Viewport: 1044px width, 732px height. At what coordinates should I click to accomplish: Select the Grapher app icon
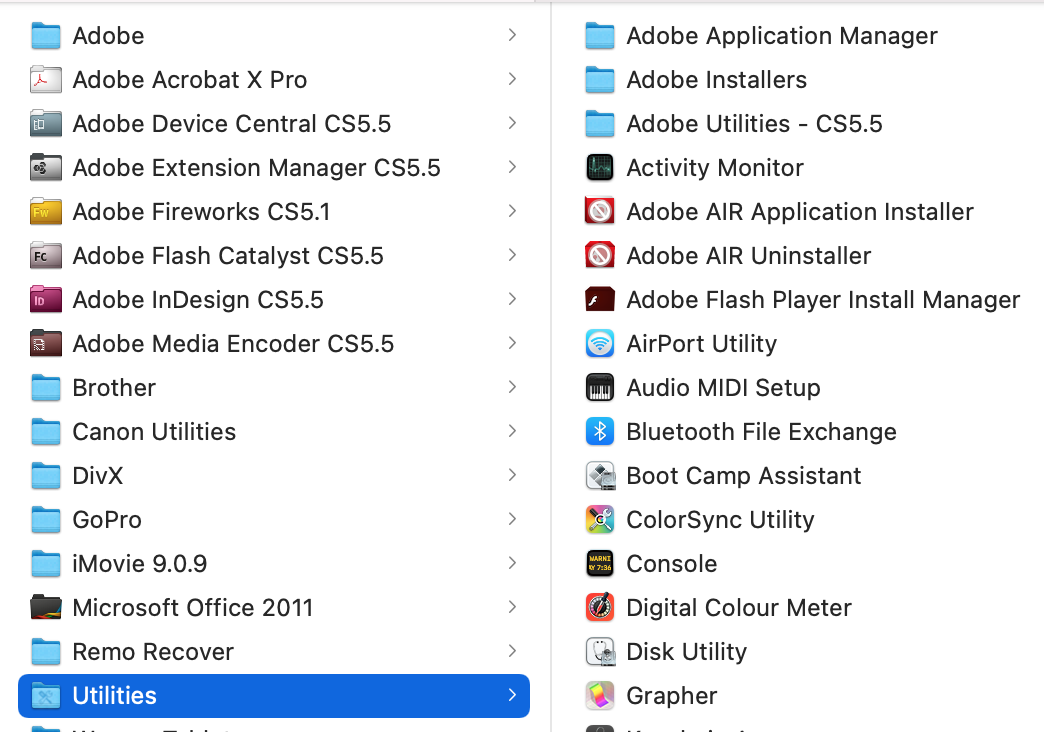599,696
